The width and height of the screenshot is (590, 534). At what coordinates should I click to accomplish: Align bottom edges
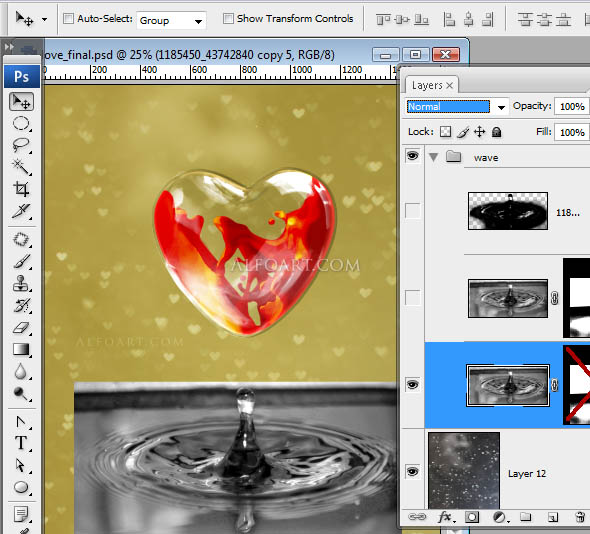(x=421, y=19)
